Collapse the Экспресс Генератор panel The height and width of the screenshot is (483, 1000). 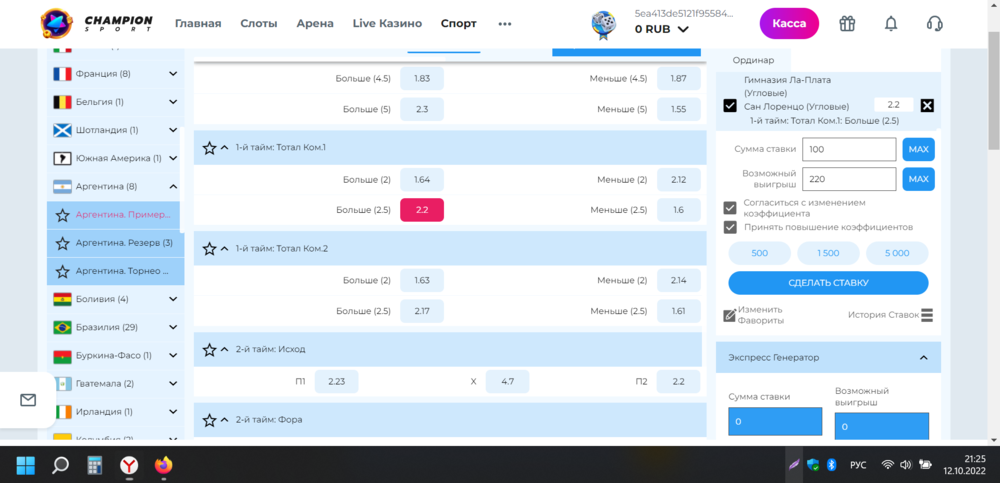(x=923, y=358)
